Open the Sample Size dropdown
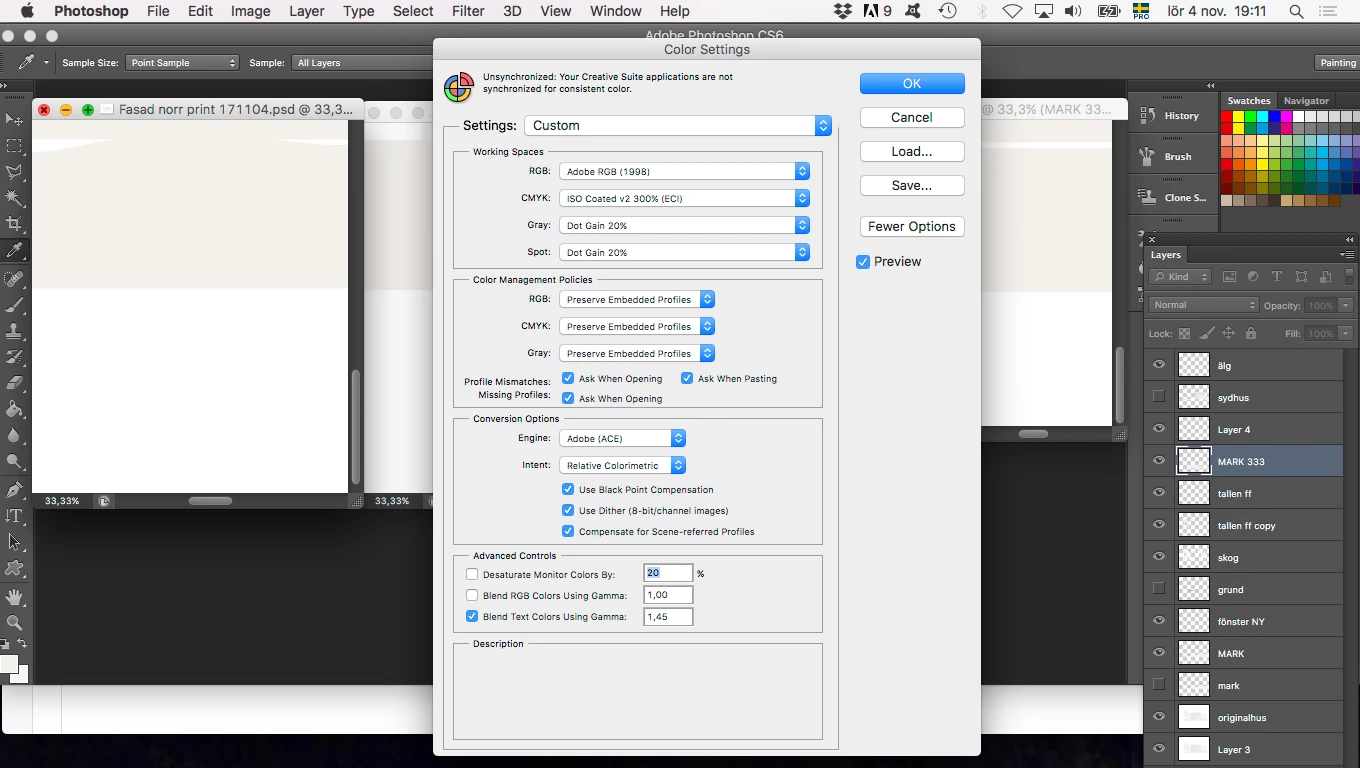The width and height of the screenshot is (1360, 768). pos(182,63)
